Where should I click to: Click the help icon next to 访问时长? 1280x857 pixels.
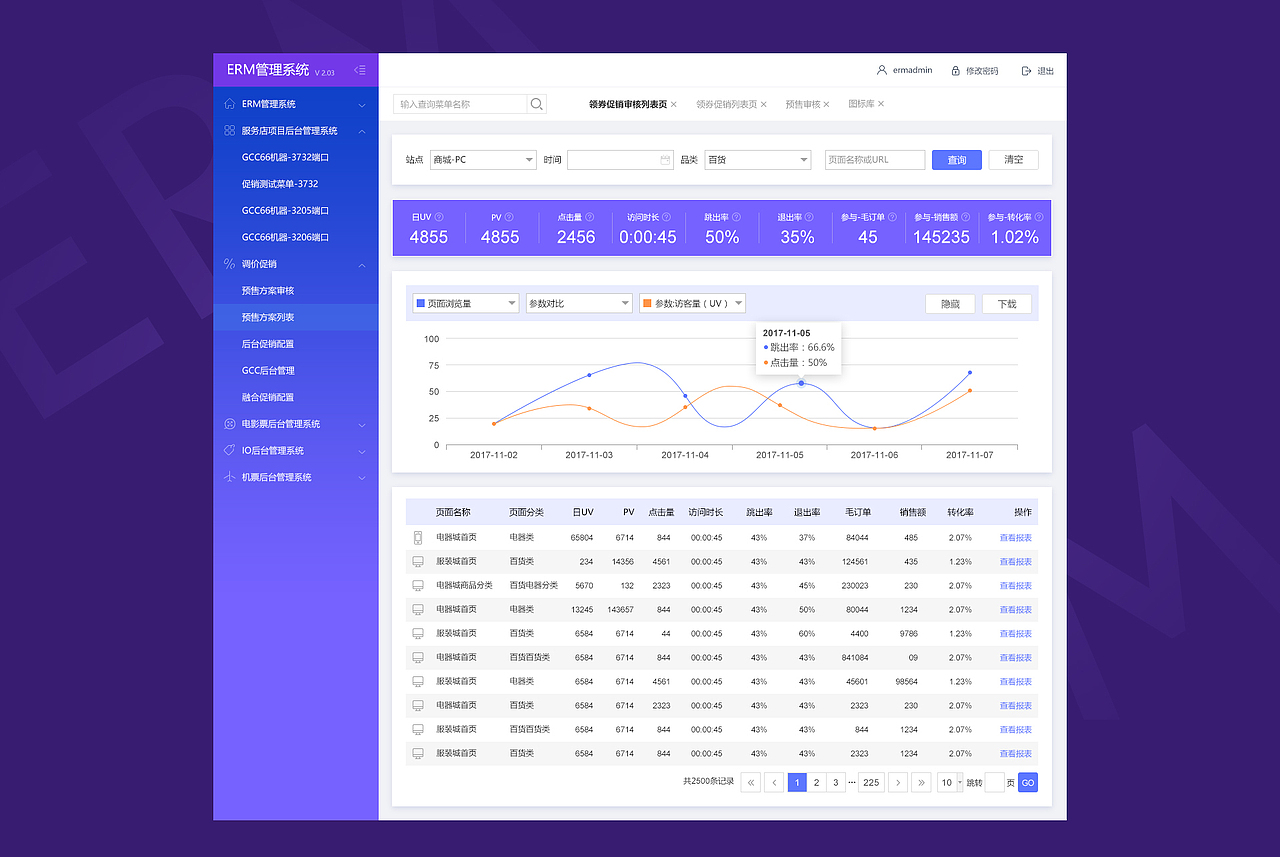pyautogui.click(x=666, y=217)
